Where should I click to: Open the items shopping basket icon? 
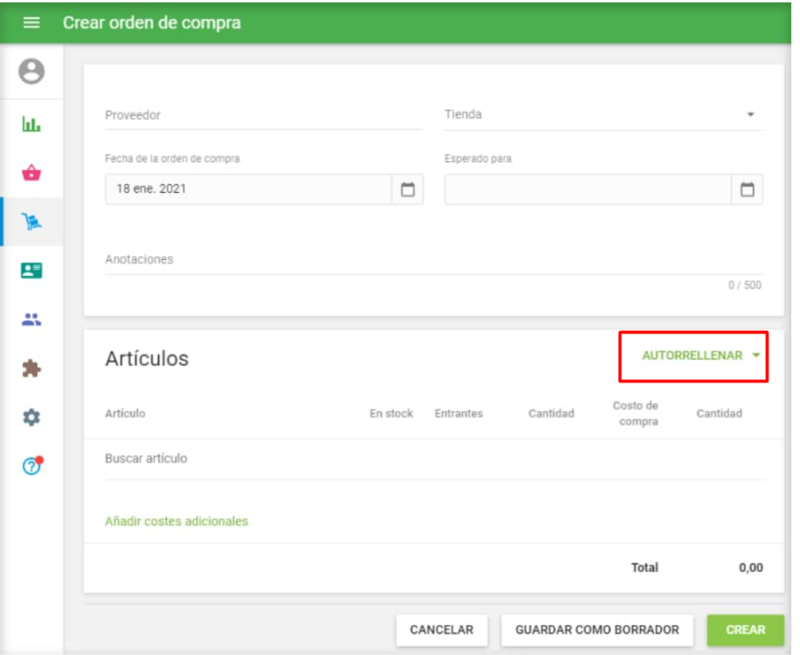[x=32, y=173]
